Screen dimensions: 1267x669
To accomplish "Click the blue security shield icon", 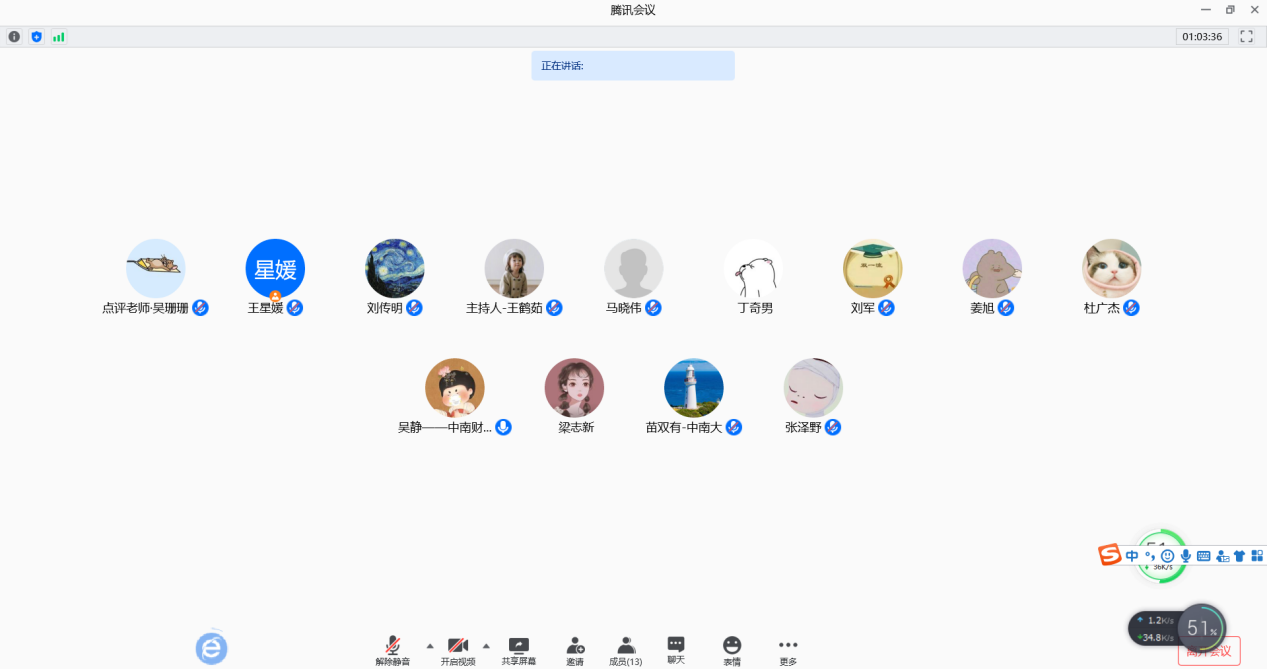I will (x=37, y=37).
